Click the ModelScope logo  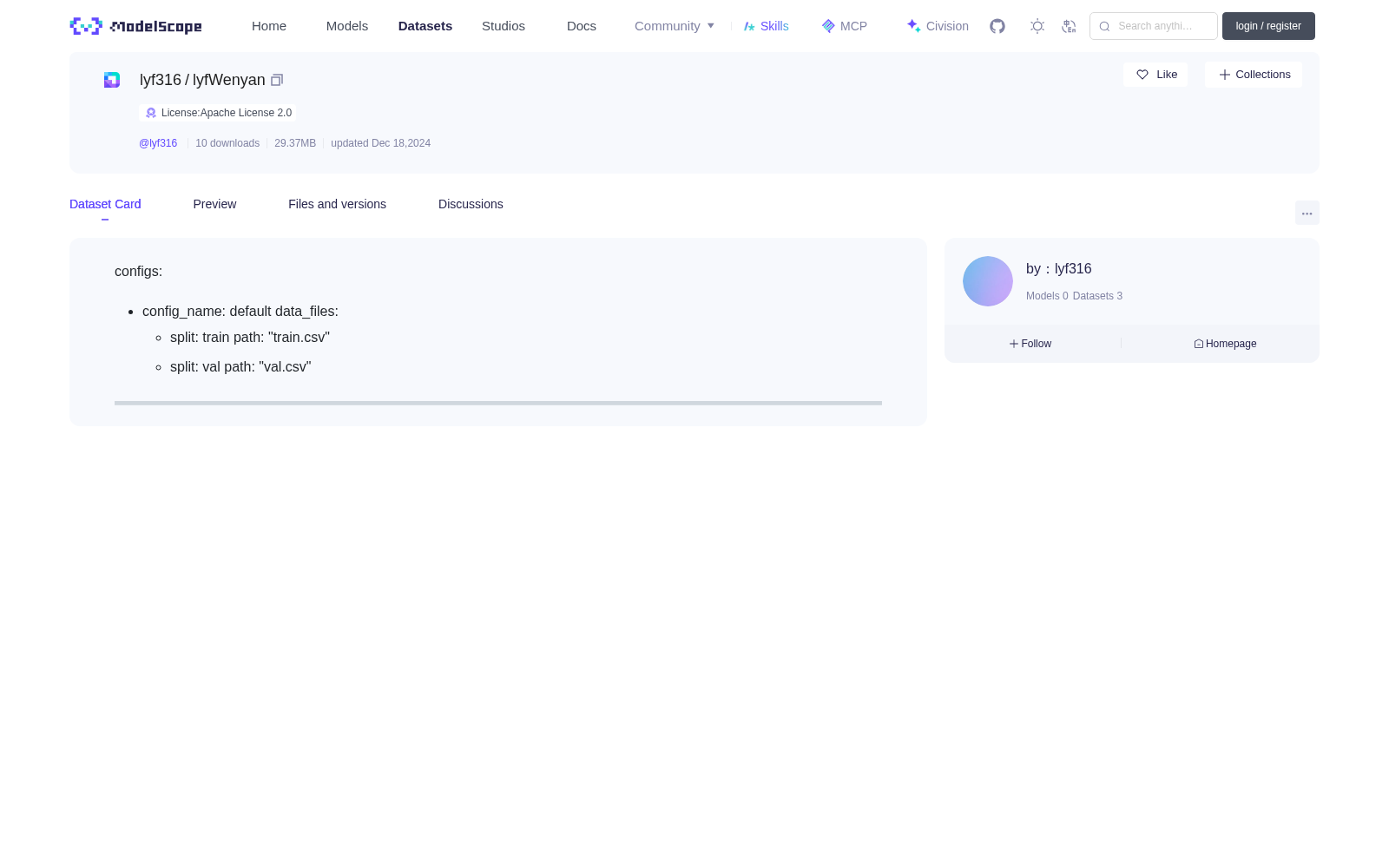tap(136, 26)
